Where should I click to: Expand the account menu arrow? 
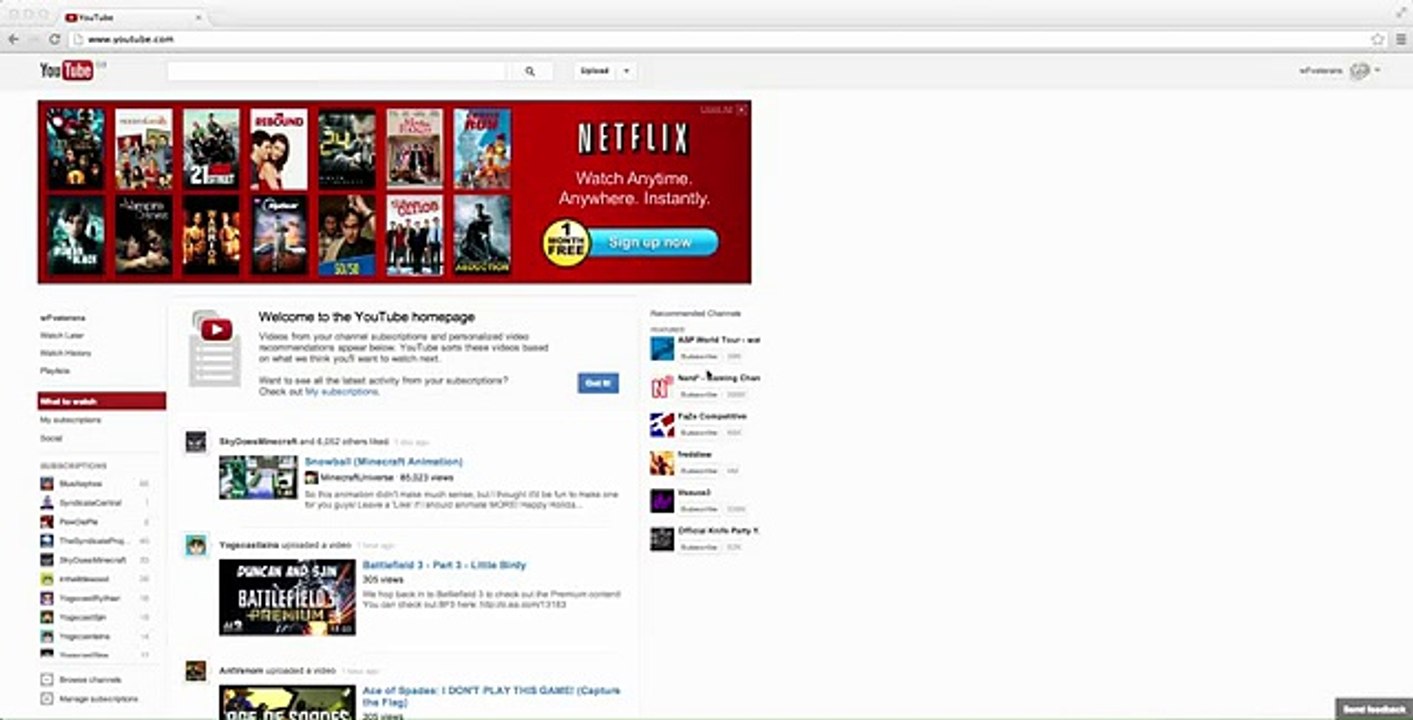[x=1377, y=71]
